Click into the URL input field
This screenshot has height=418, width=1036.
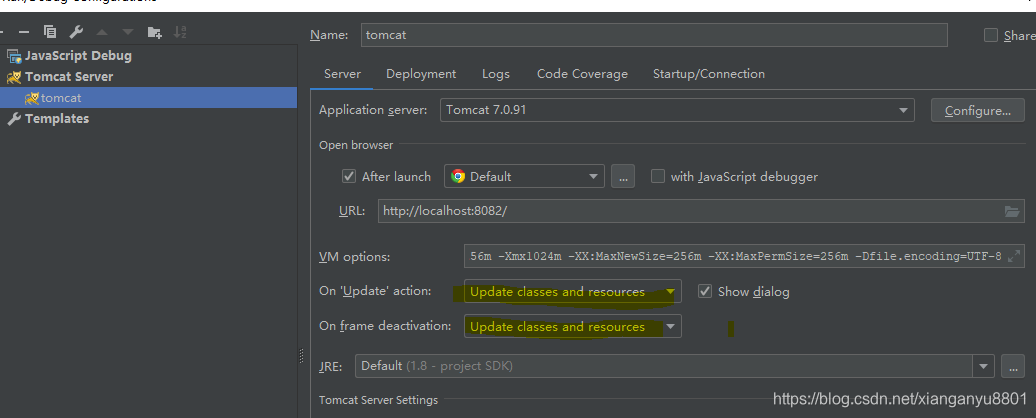[701, 211]
